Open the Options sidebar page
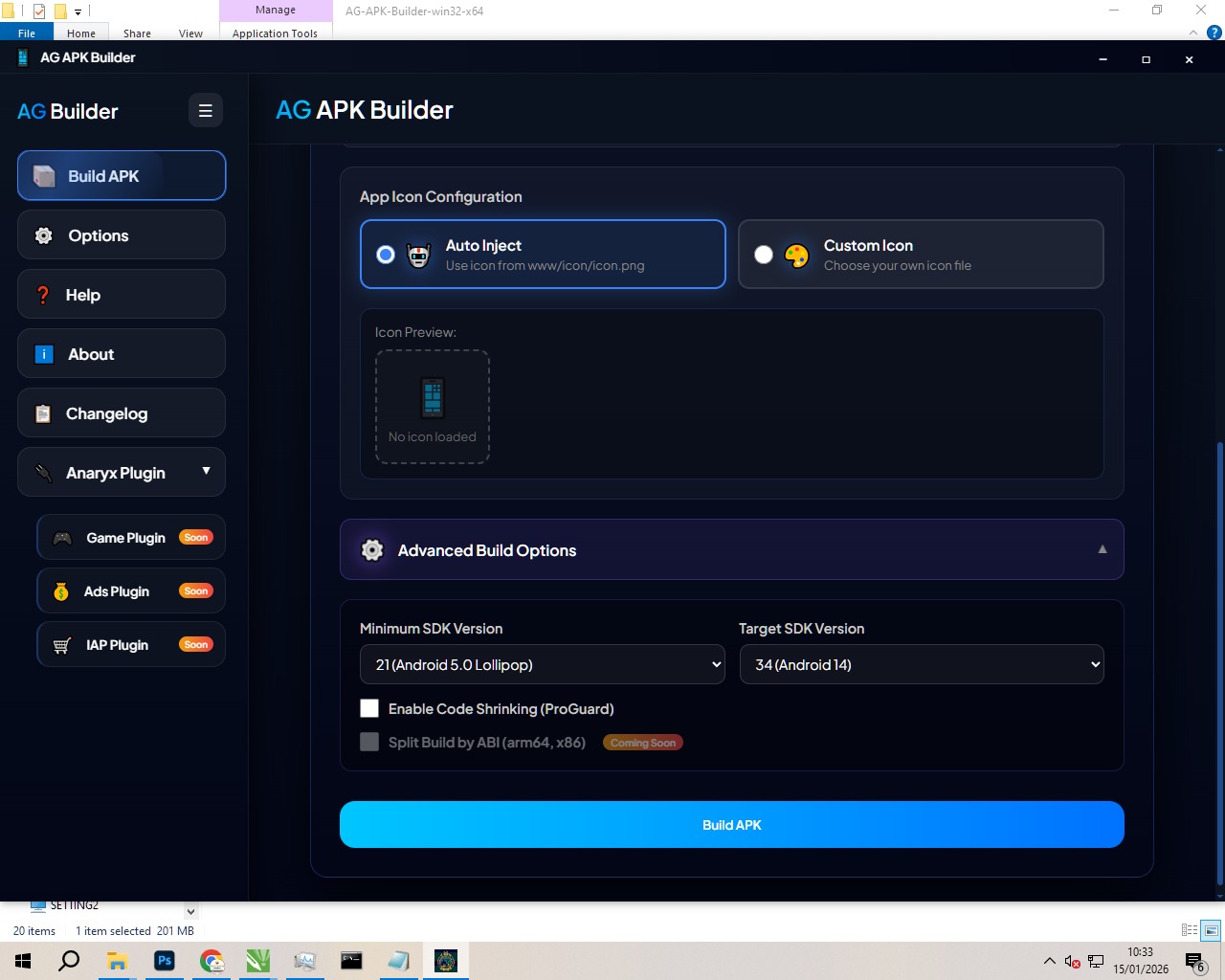 (122, 234)
